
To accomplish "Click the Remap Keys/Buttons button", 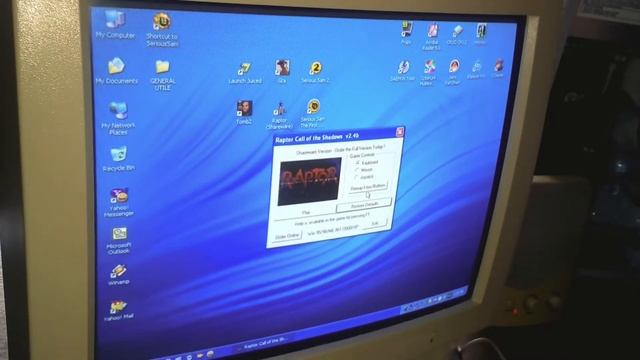I will (367, 187).
